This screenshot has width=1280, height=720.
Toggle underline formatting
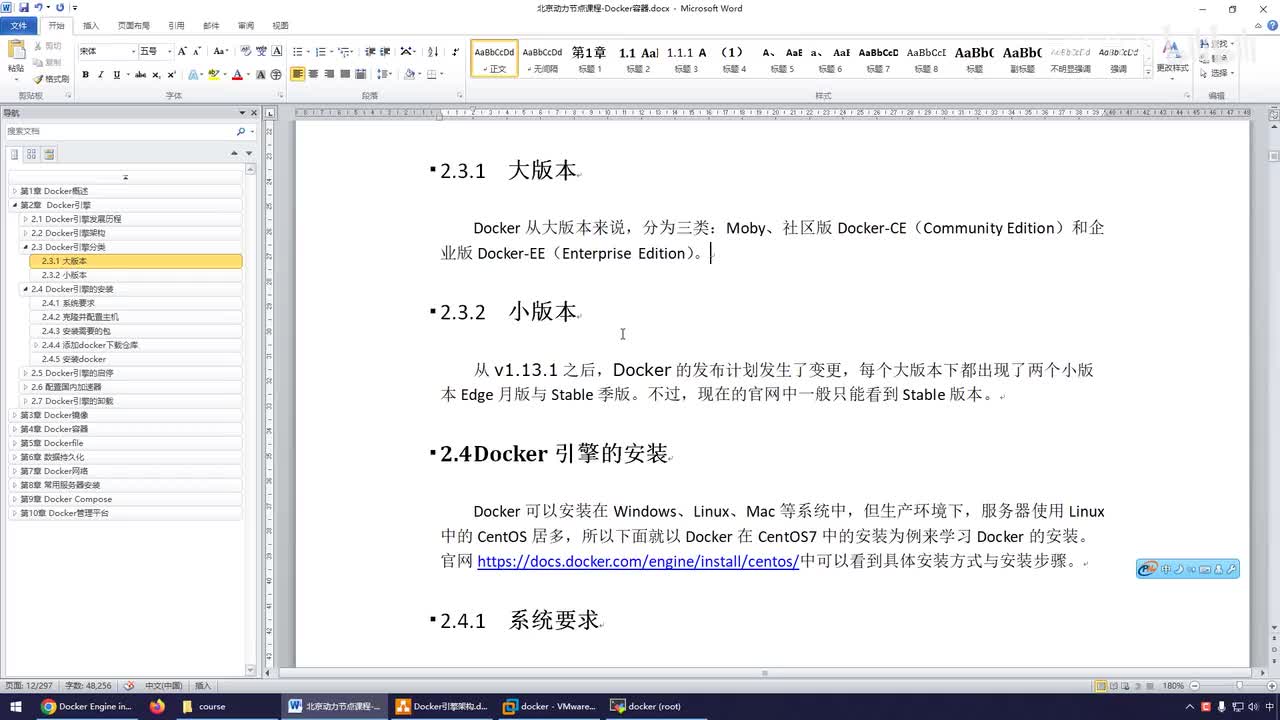tap(116, 74)
